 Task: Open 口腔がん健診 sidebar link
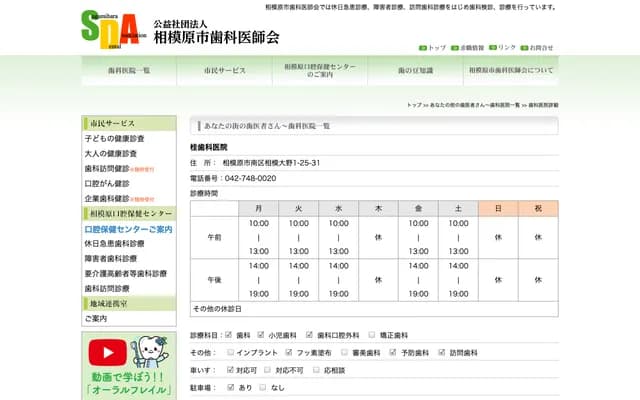coord(107,184)
